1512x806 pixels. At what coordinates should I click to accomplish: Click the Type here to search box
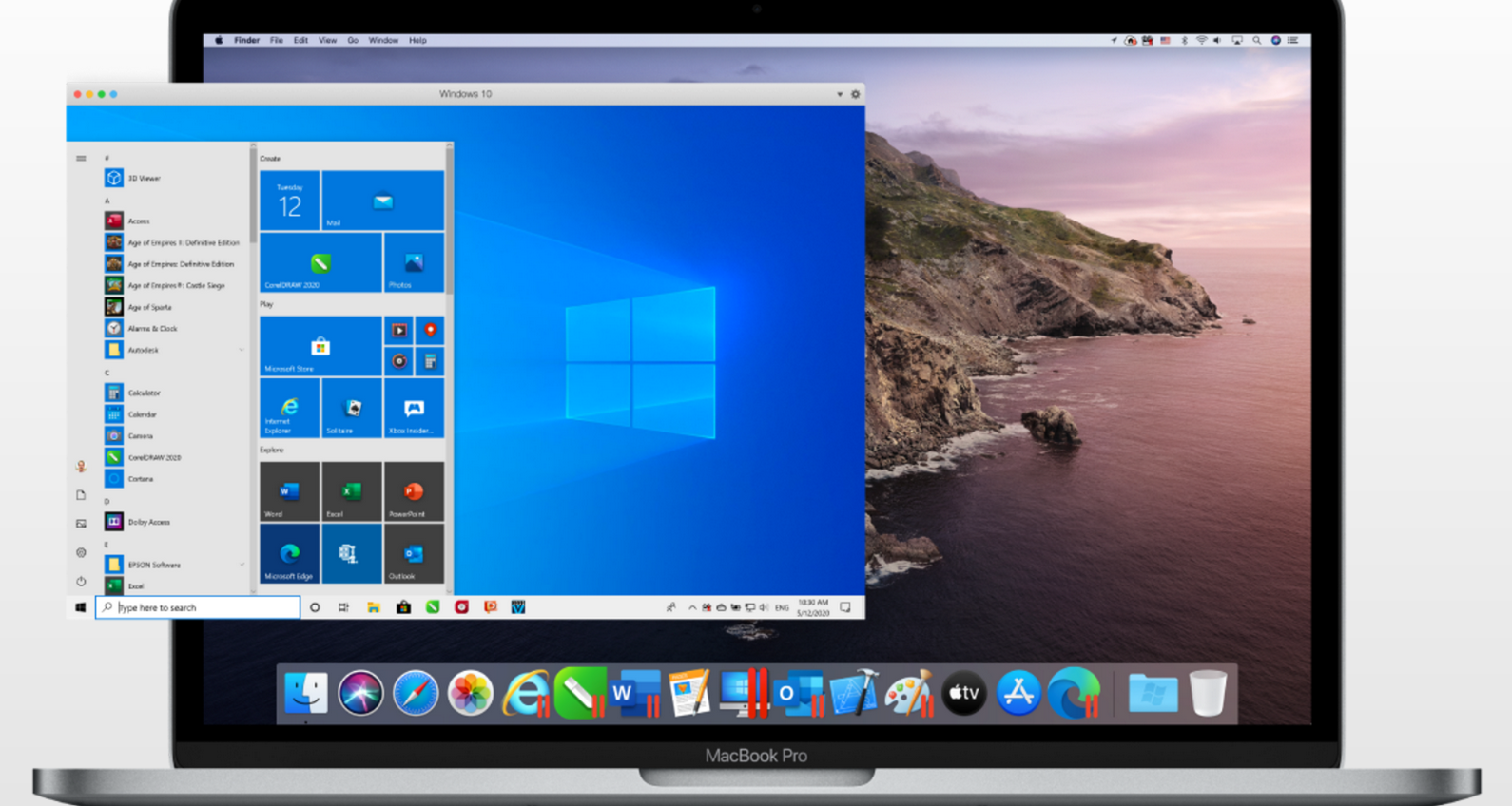[x=198, y=607]
